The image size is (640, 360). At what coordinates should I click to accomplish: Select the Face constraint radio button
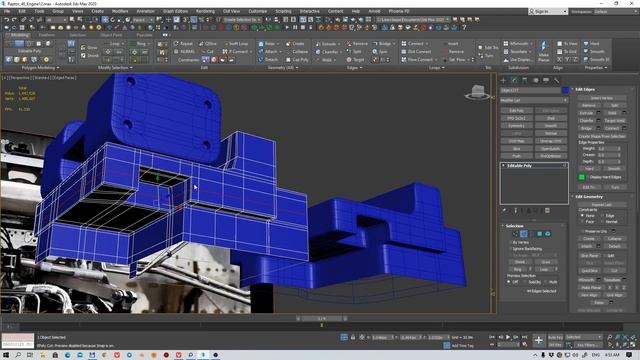click(x=582, y=222)
